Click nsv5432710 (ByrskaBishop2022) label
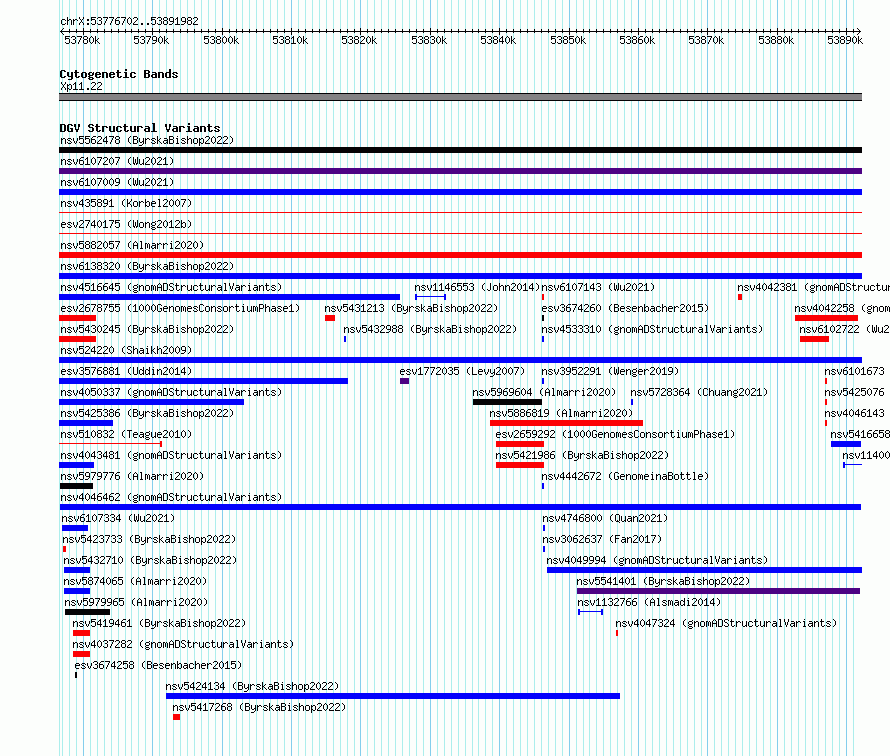The width and height of the screenshot is (890, 756). 150,560
